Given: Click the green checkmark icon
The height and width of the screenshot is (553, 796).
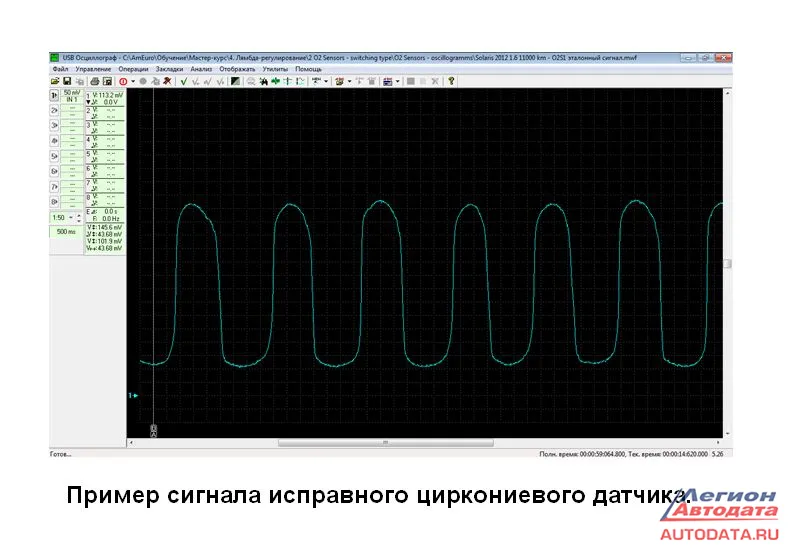Looking at the screenshot, I should [184, 81].
